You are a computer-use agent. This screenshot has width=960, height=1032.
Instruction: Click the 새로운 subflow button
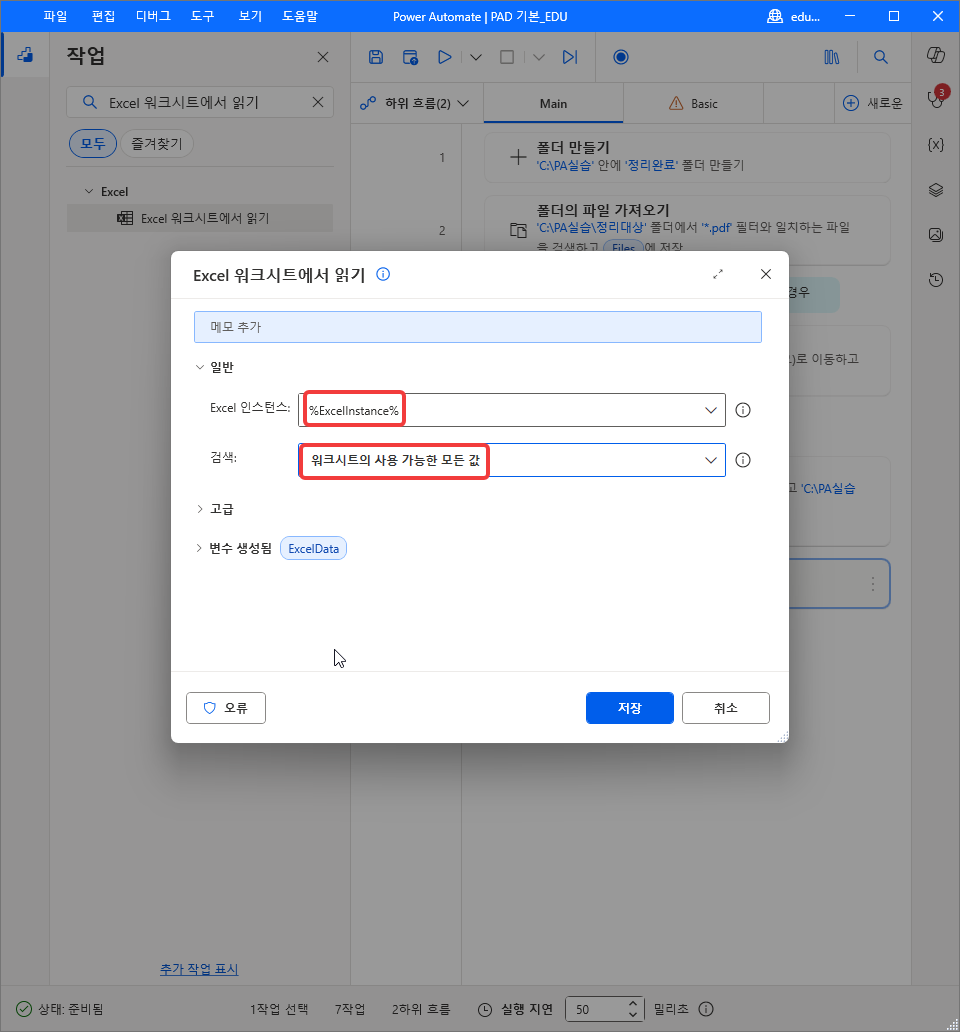(x=873, y=103)
